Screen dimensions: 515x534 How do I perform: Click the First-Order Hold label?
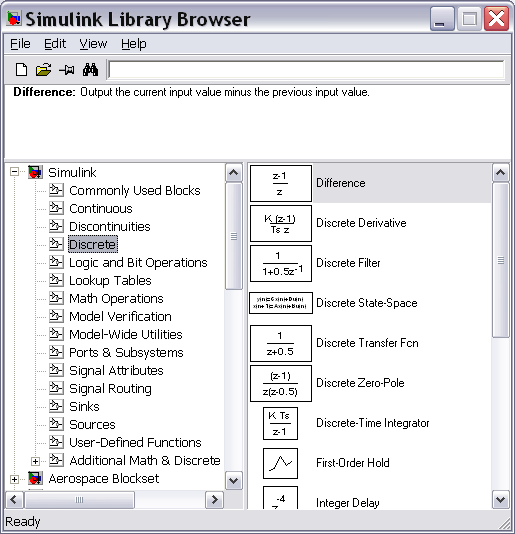[x=353, y=463]
